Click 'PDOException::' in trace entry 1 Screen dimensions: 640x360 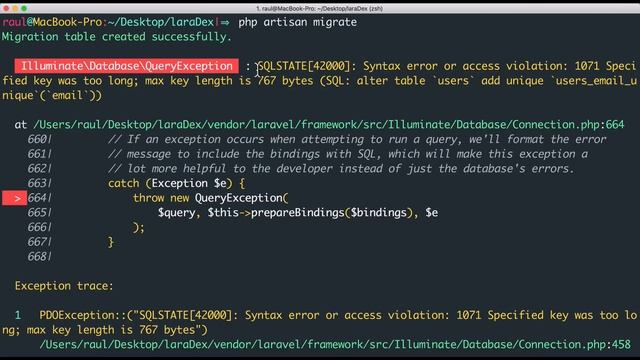click(83, 315)
